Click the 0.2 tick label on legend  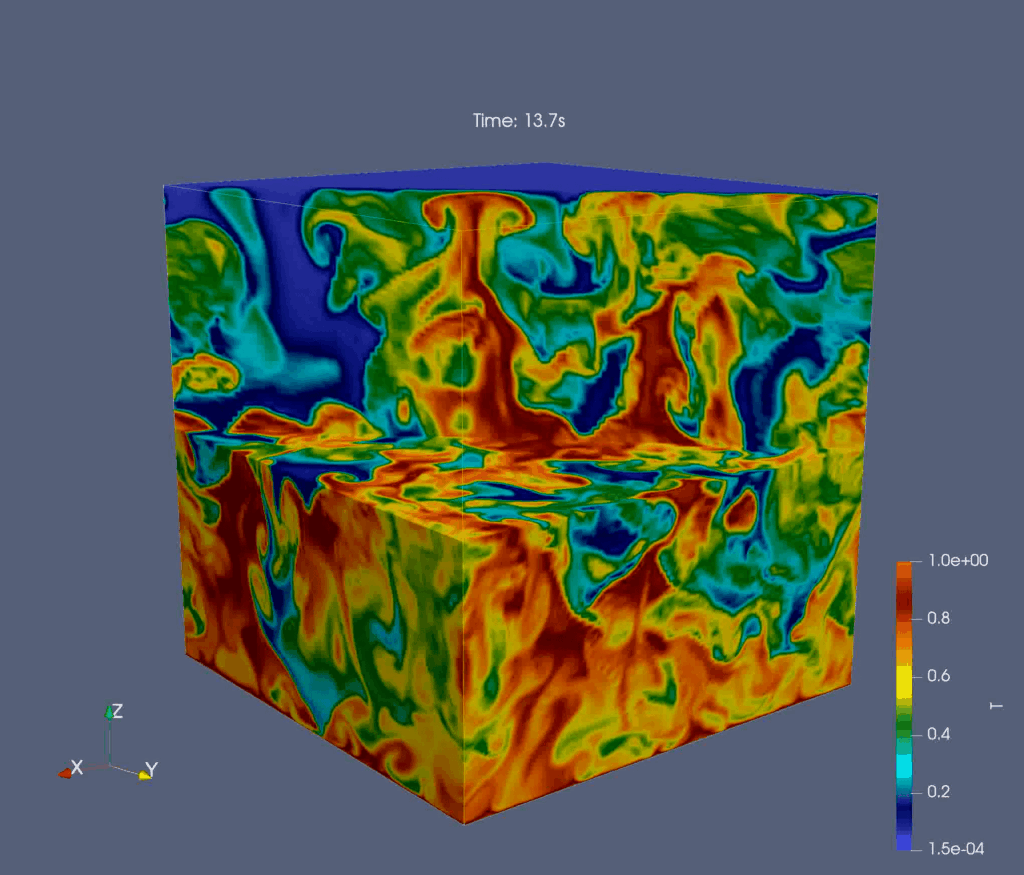point(938,792)
